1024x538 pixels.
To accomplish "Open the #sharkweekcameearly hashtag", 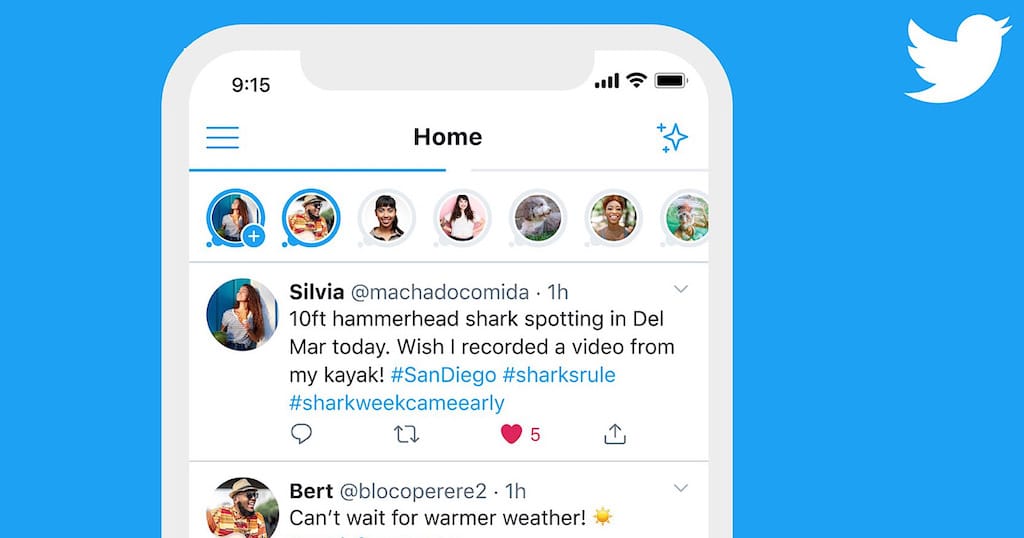I will [x=397, y=403].
